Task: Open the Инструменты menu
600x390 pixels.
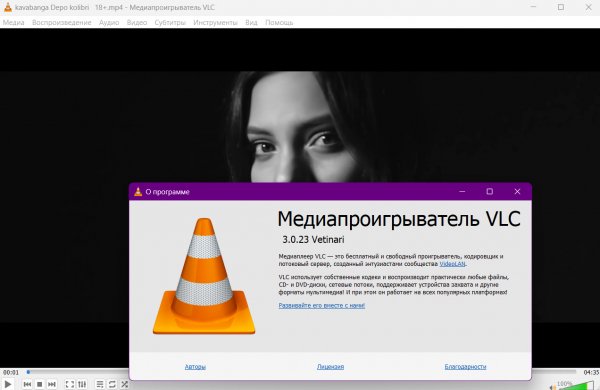Action: (x=215, y=23)
